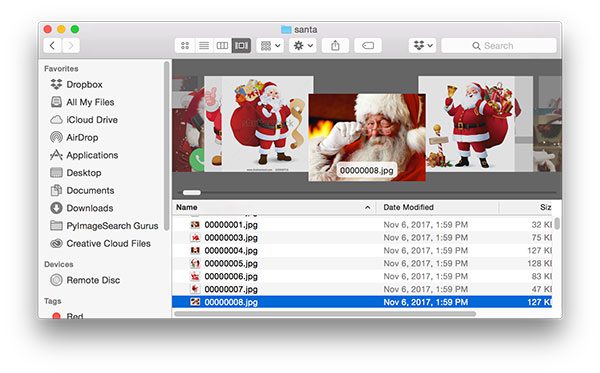Click the file list horizontal scrollbar

[325, 314]
